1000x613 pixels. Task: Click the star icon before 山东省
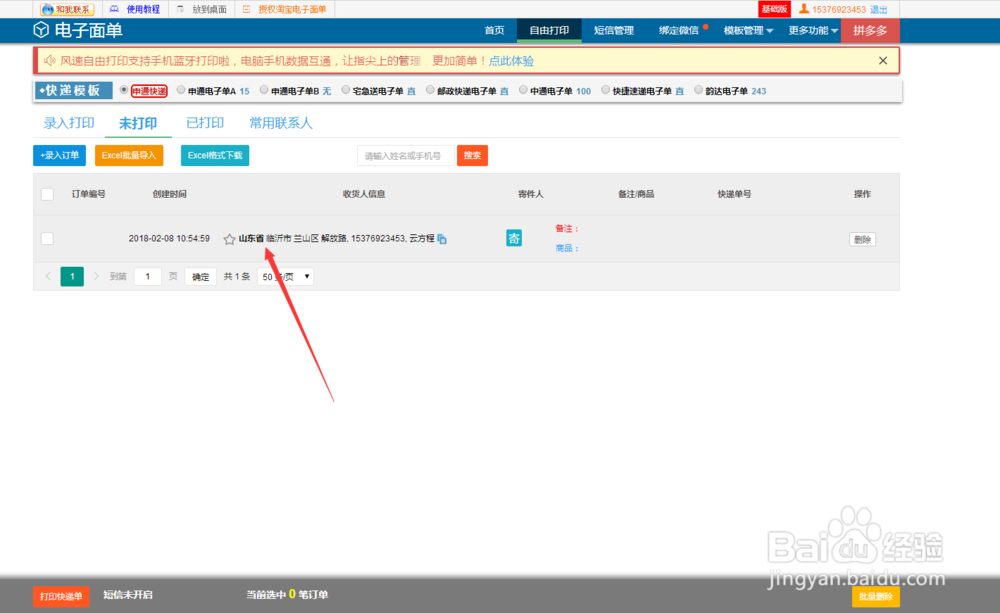pyautogui.click(x=229, y=239)
